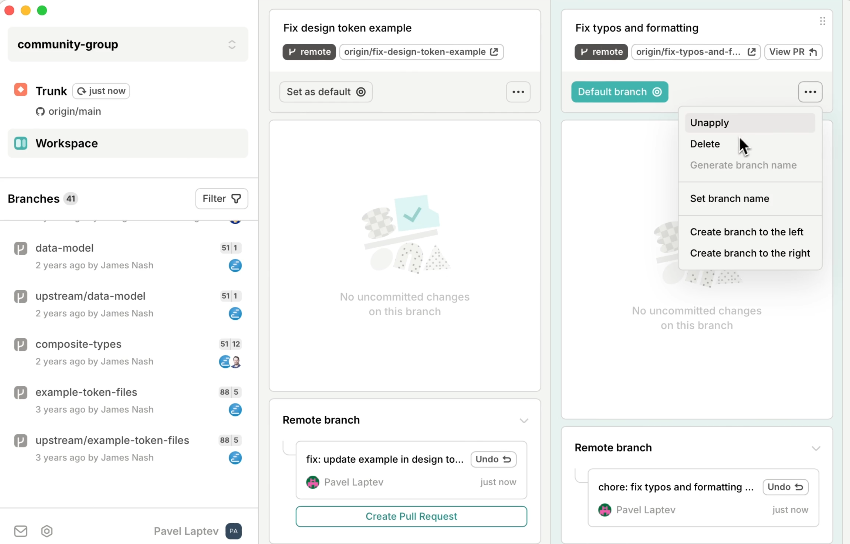Choose Create branch to the right

(x=749, y=253)
